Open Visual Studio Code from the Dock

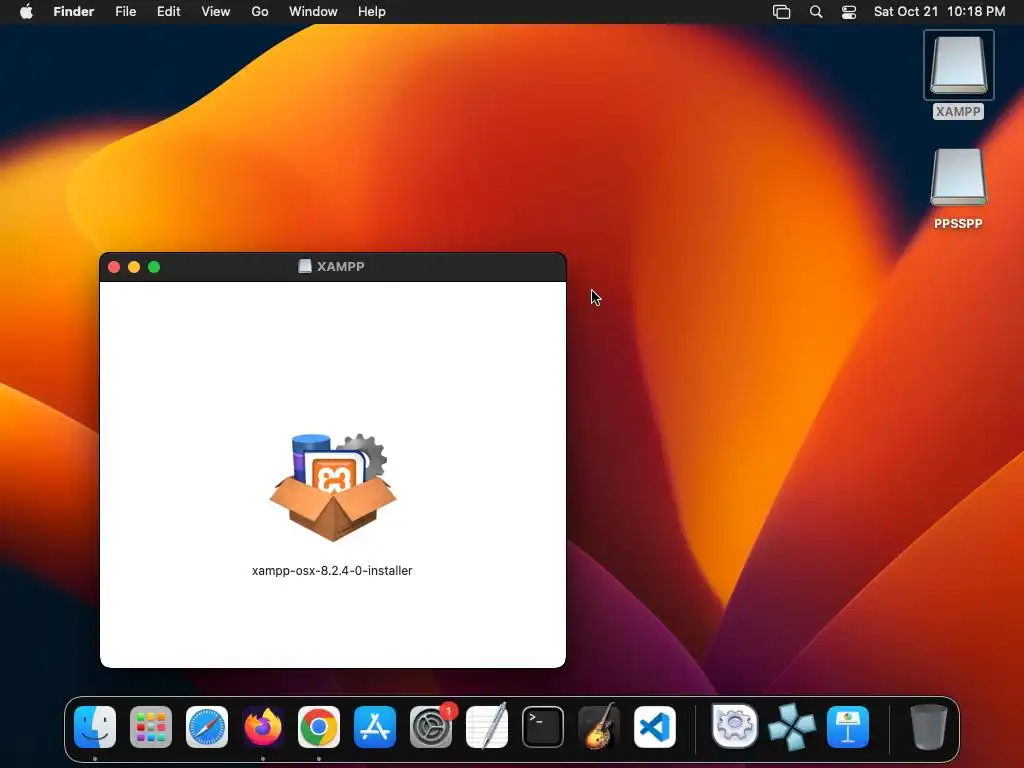(x=655, y=727)
